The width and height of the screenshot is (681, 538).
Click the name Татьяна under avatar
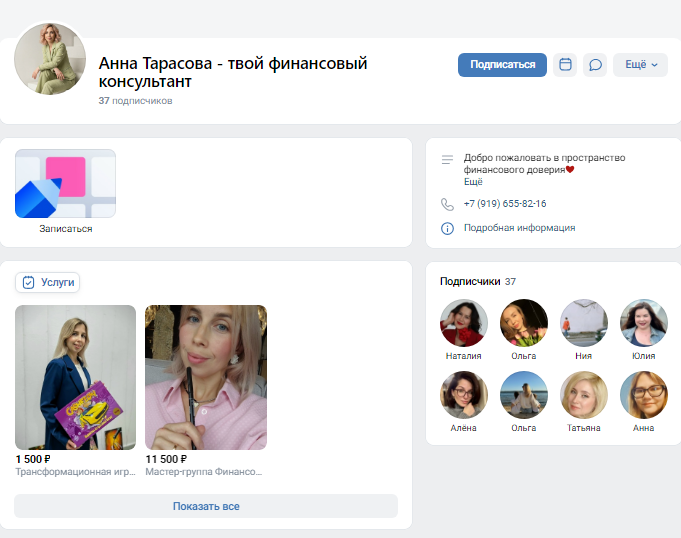click(x=583, y=428)
